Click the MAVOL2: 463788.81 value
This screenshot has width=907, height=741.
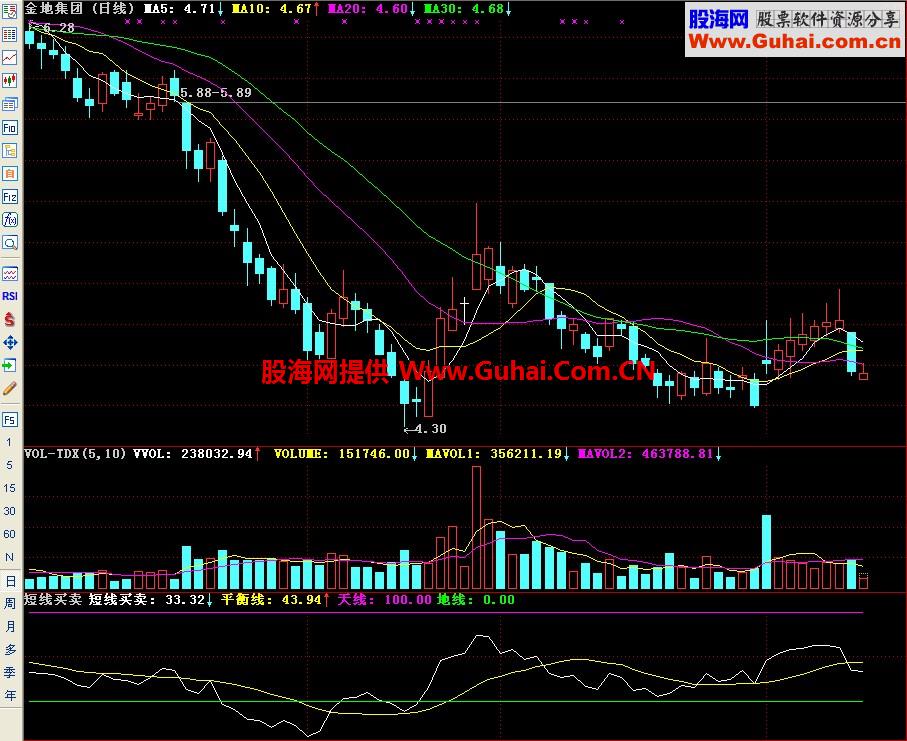point(650,454)
